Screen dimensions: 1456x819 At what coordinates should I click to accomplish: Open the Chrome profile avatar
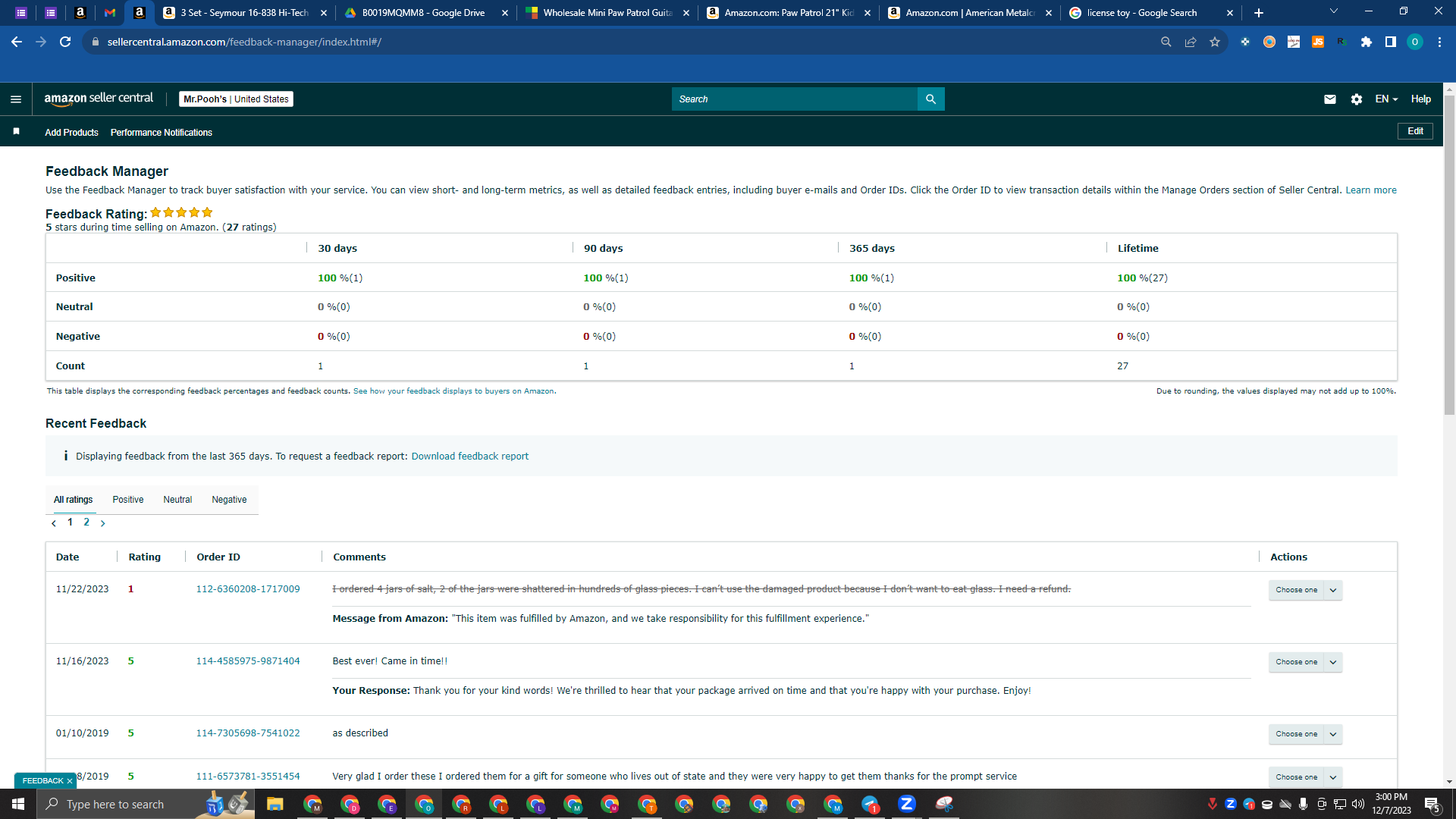coord(1415,42)
